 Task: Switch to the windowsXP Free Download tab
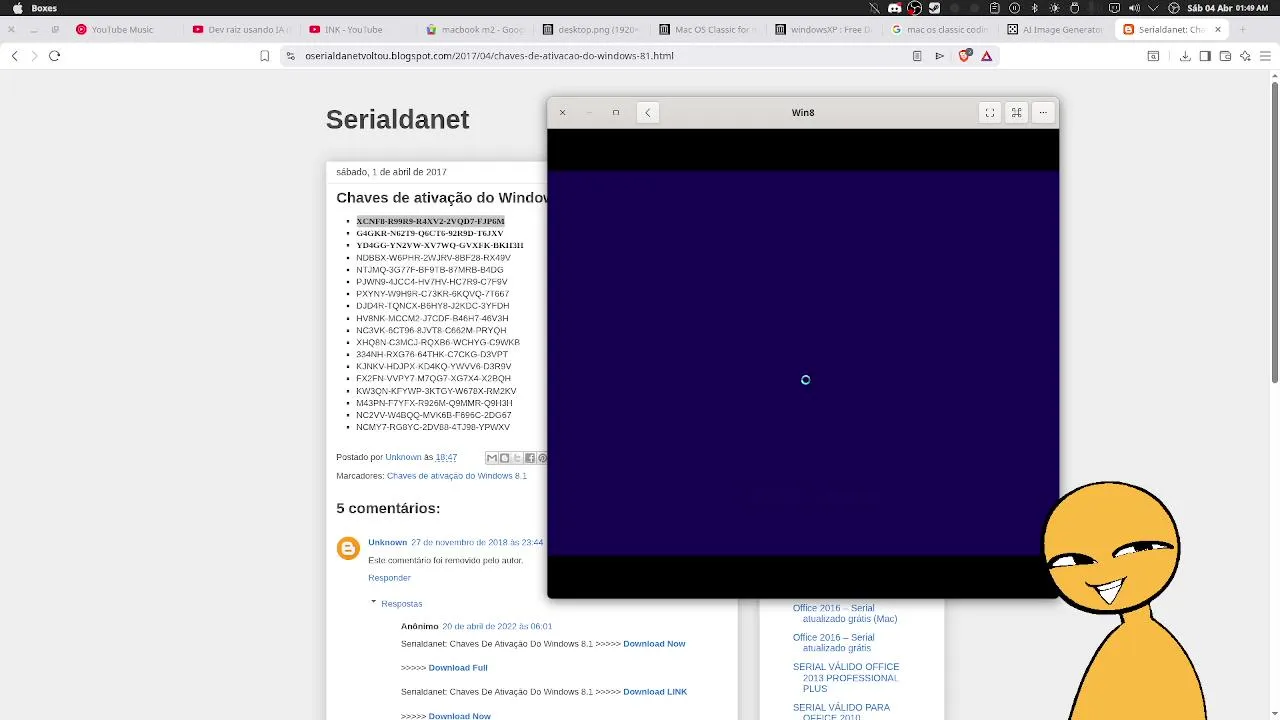pos(824,29)
